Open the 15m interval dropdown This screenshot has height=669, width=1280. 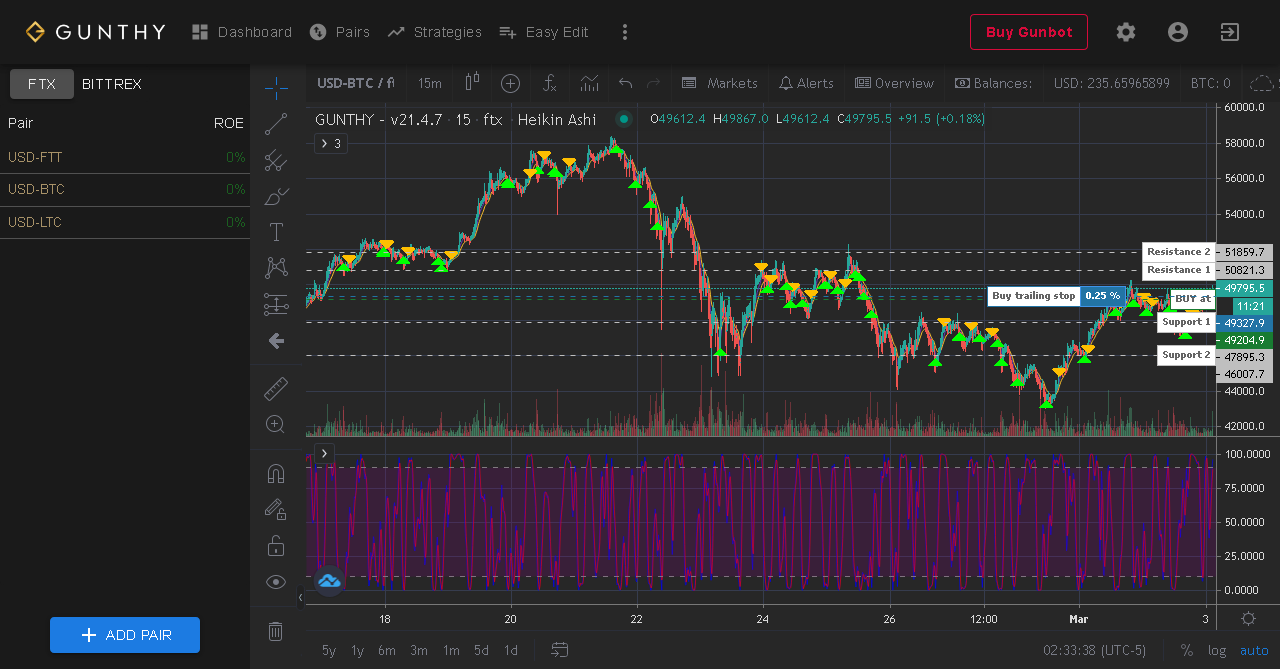click(x=430, y=83)
